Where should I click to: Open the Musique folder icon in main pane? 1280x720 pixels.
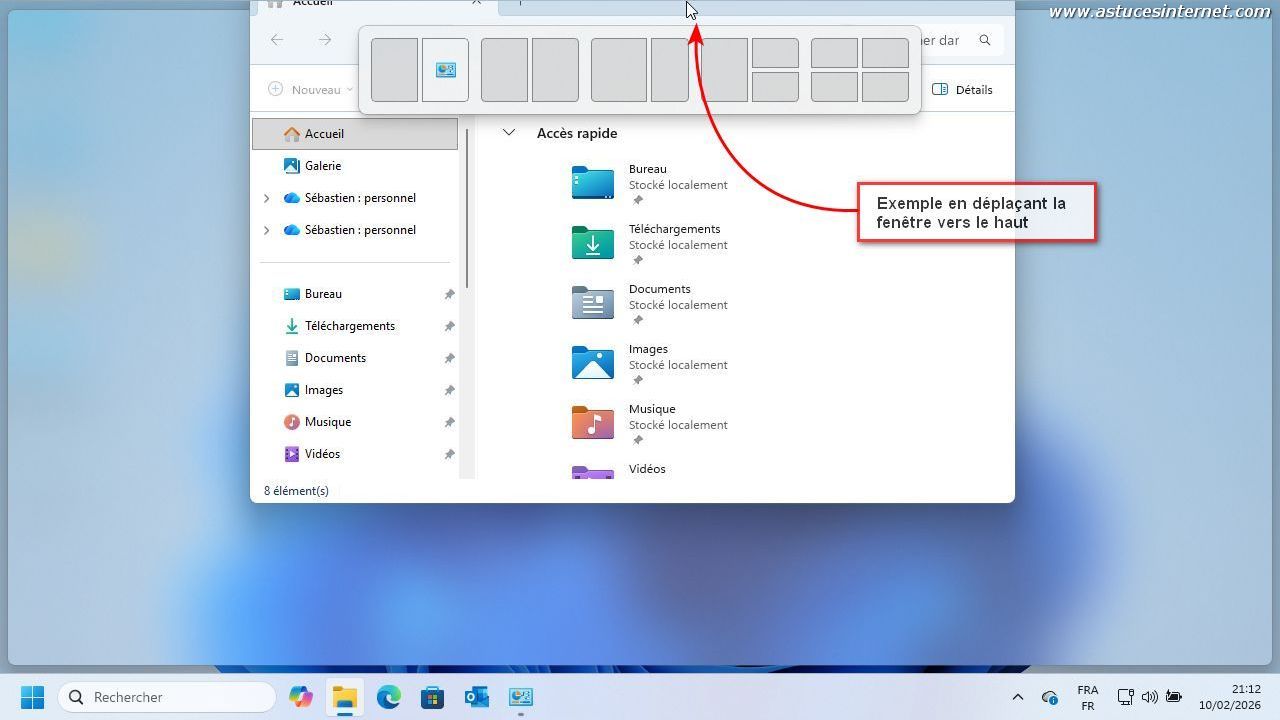[593, 423]
